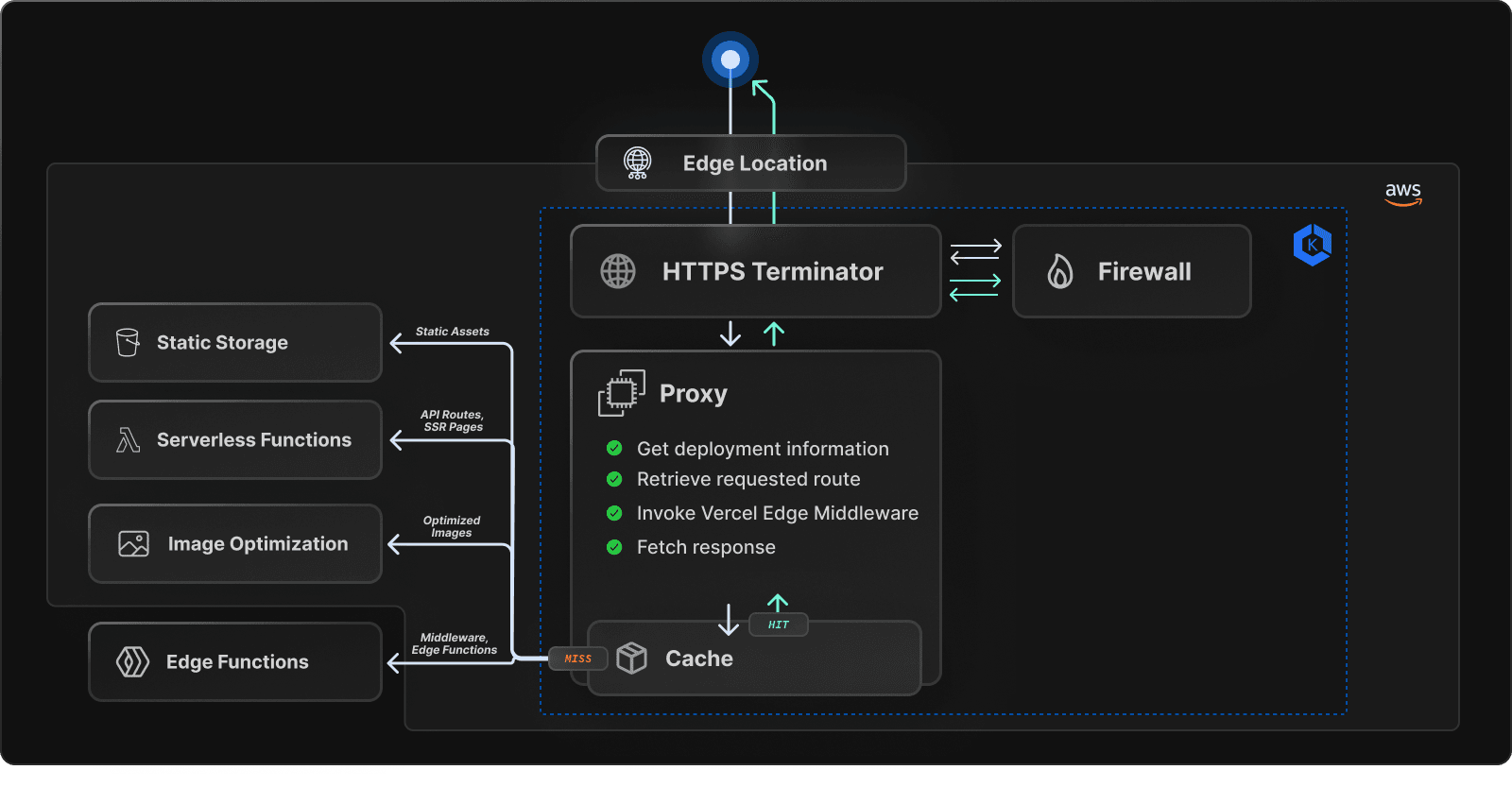
Task: Click the Optimized Images arrow label
Action: [452, 526]
